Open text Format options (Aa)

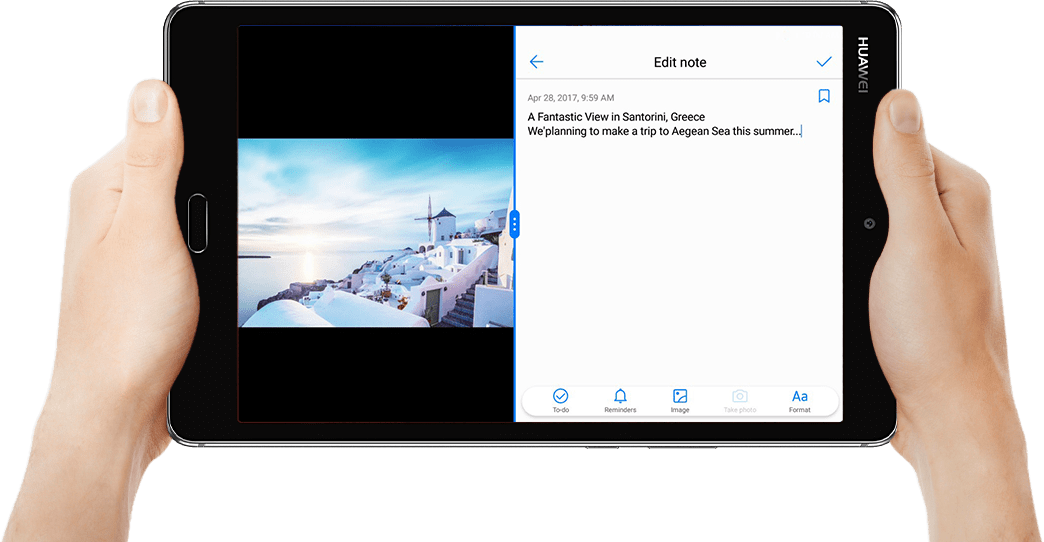click(799, 400)
